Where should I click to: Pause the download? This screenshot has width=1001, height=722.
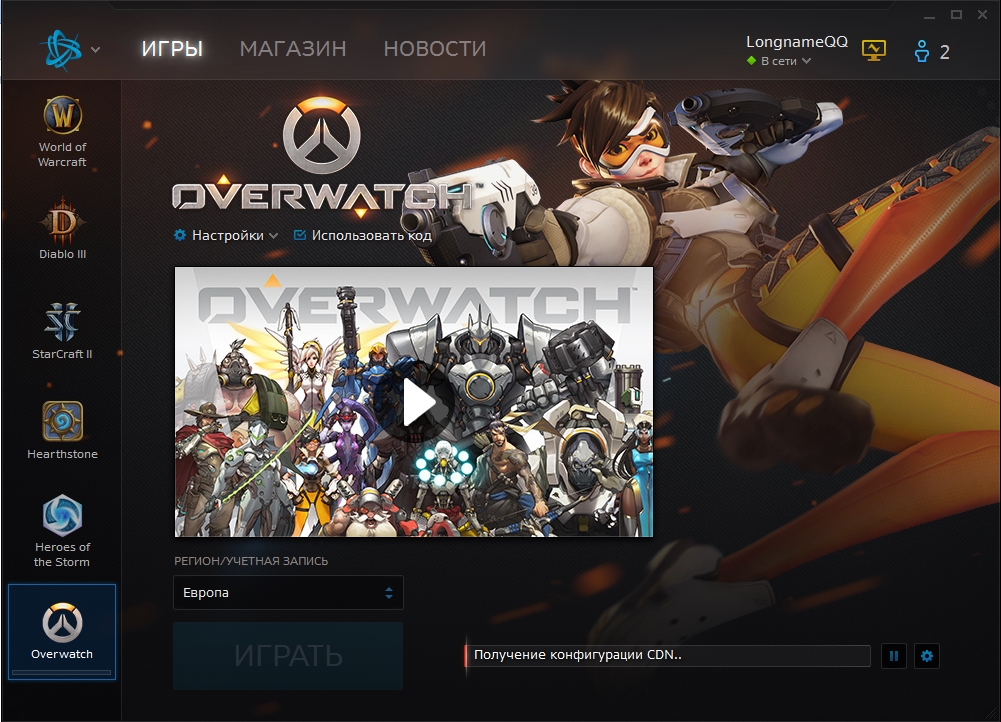(x=894, y=656)
